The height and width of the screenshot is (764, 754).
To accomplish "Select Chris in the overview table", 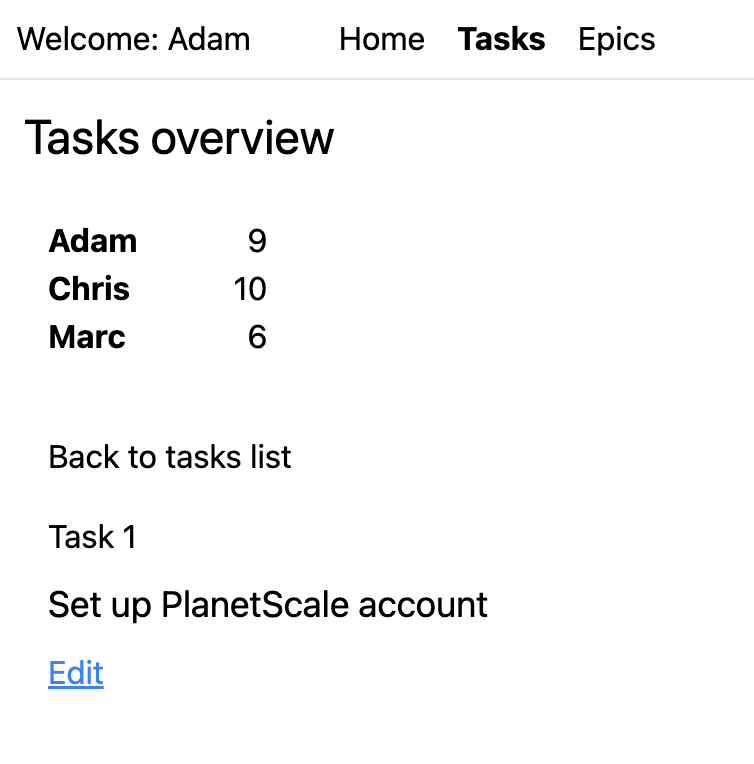I will click(x=89, y=289).
